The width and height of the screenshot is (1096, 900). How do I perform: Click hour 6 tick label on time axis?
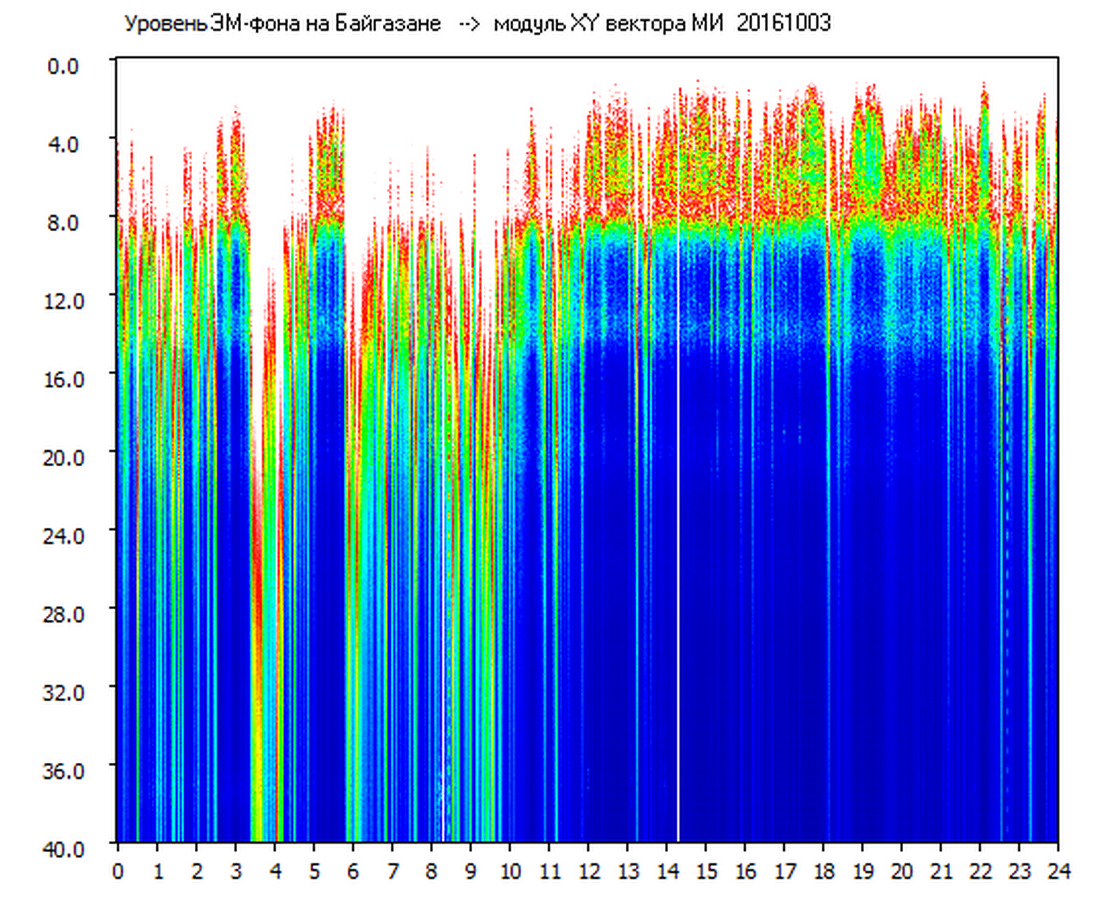[353, 871]
